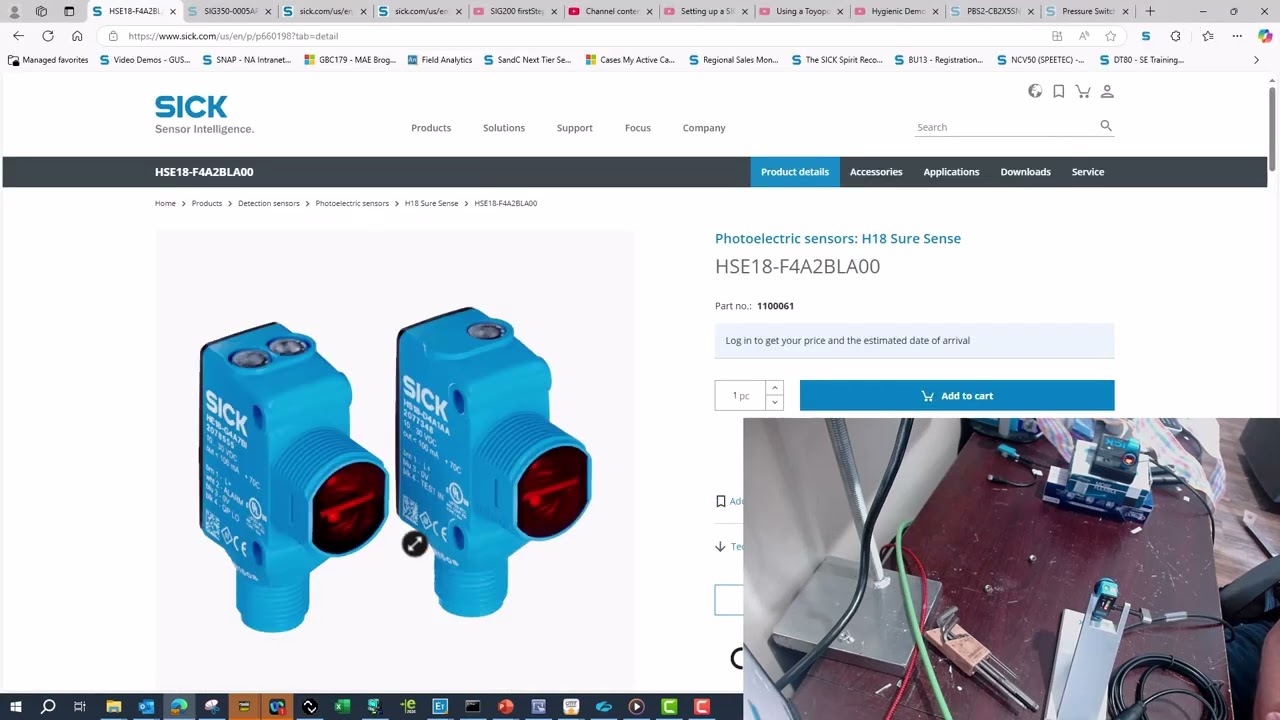Select the Product details tab
This screenshot has height=720, width=1280.
pos(795,172)
